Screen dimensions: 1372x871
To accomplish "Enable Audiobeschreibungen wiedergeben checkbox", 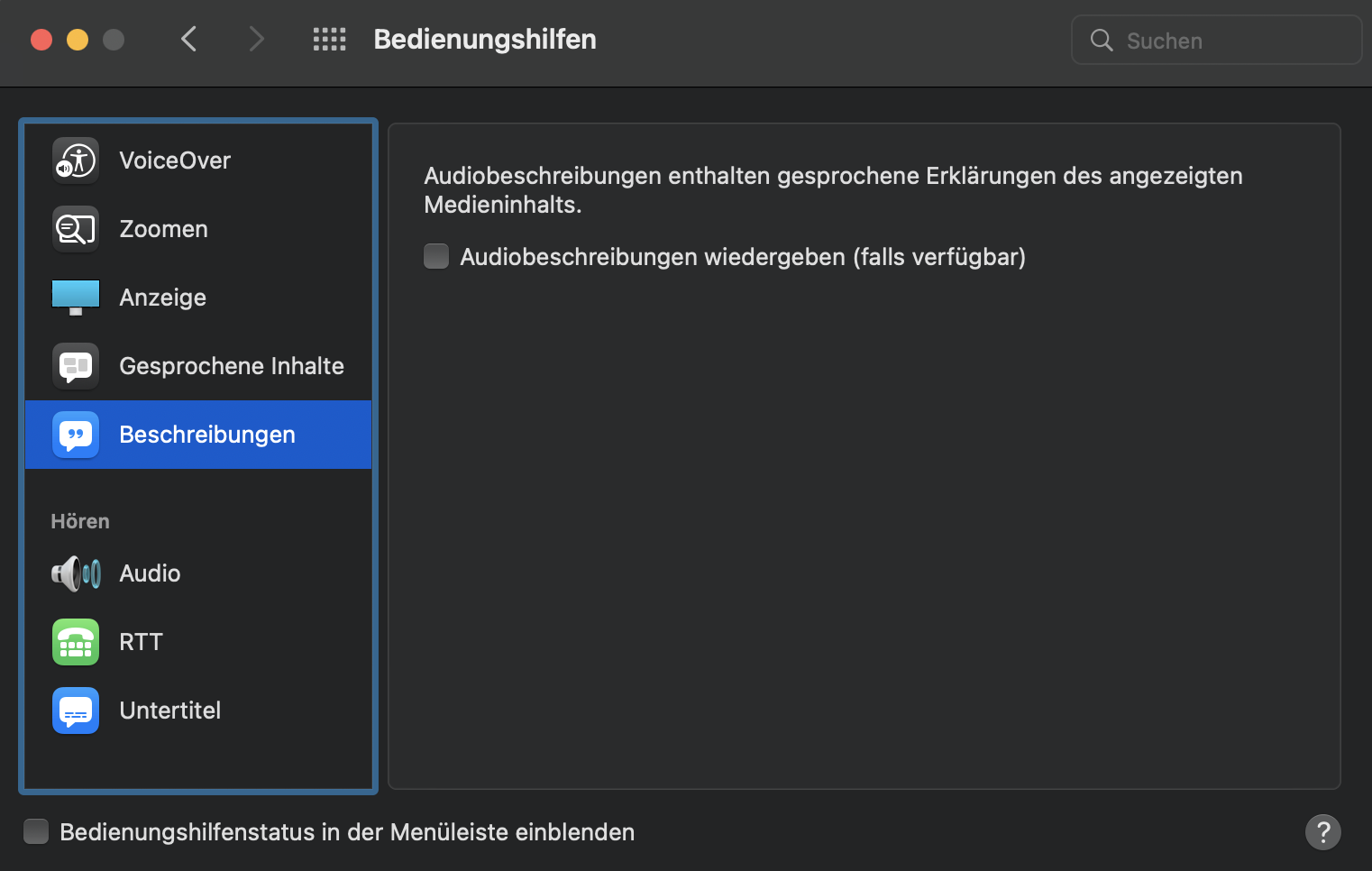I will pos(436,257).
